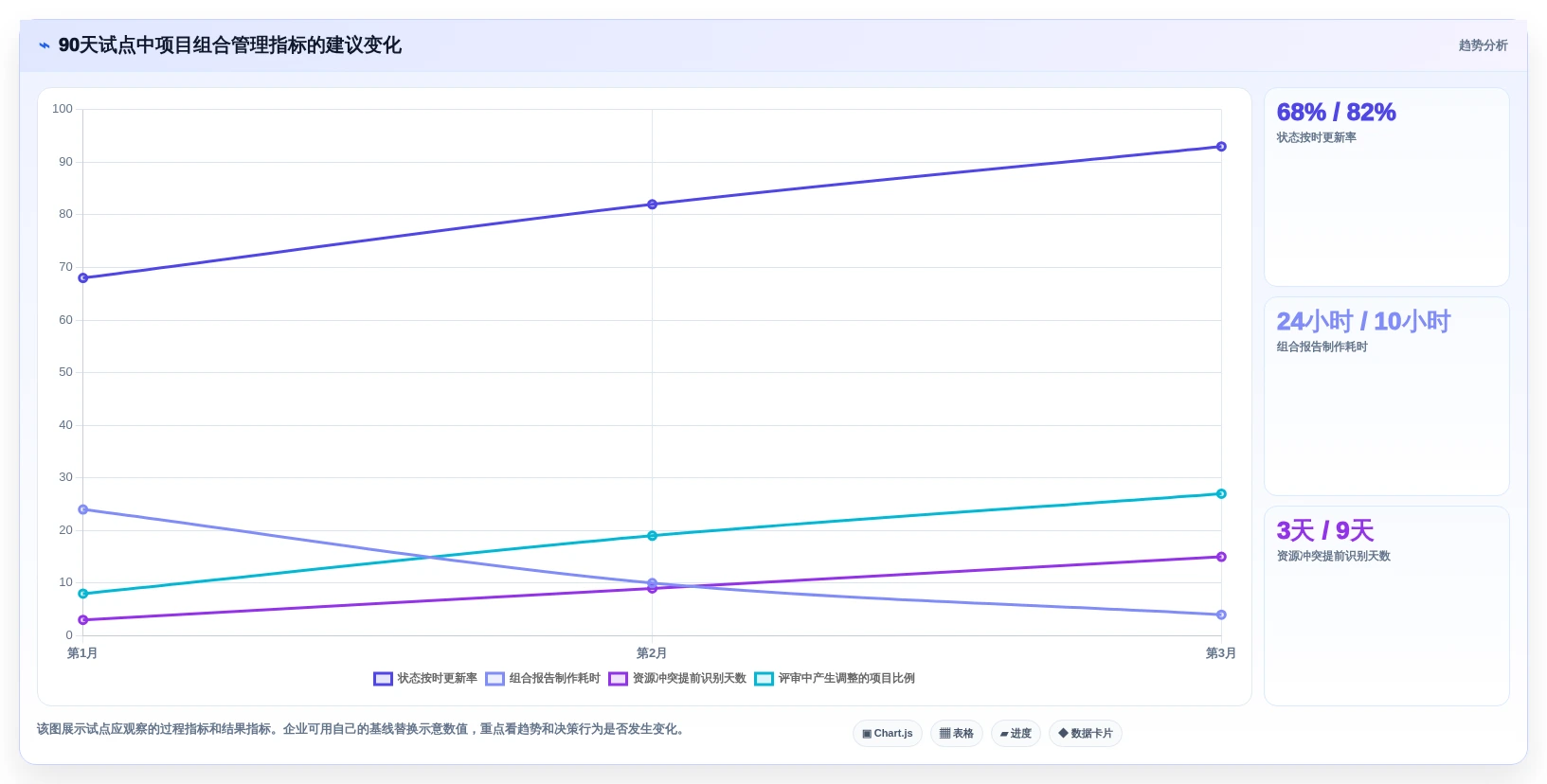Screen dimensions: 1547x784
Task: Click the purple 识别天数 point at 第3月
Action: pos(1221,557)
